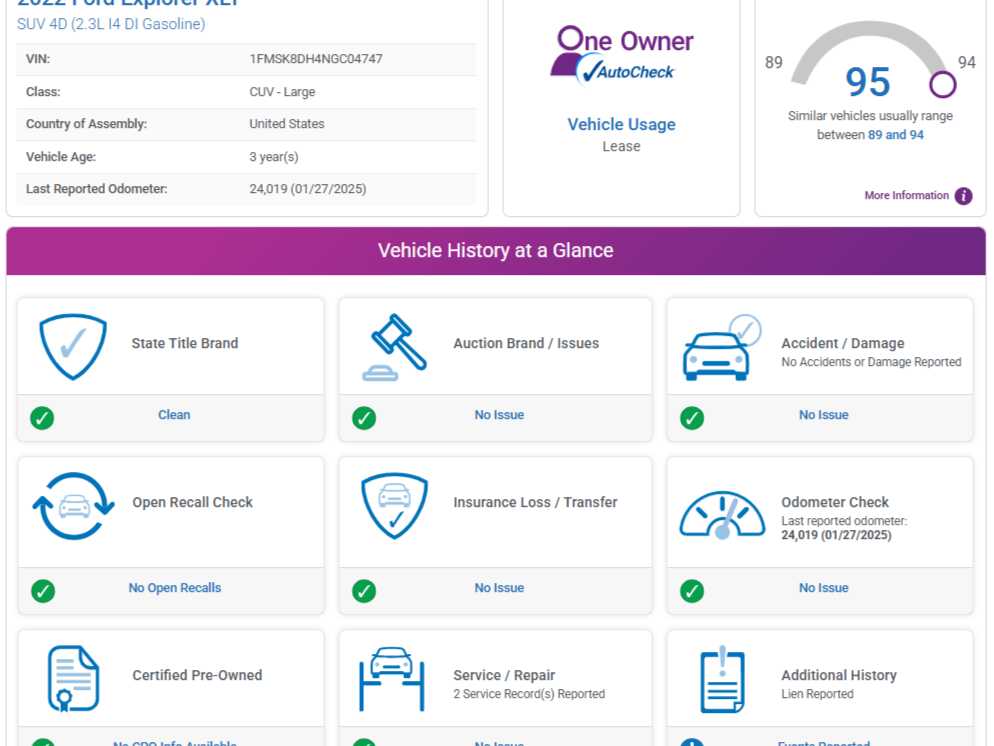994x746 pixels.
Task: Click the Insurance Loss shield car icon
Action: pyautogui.click(x=394, y=506)
